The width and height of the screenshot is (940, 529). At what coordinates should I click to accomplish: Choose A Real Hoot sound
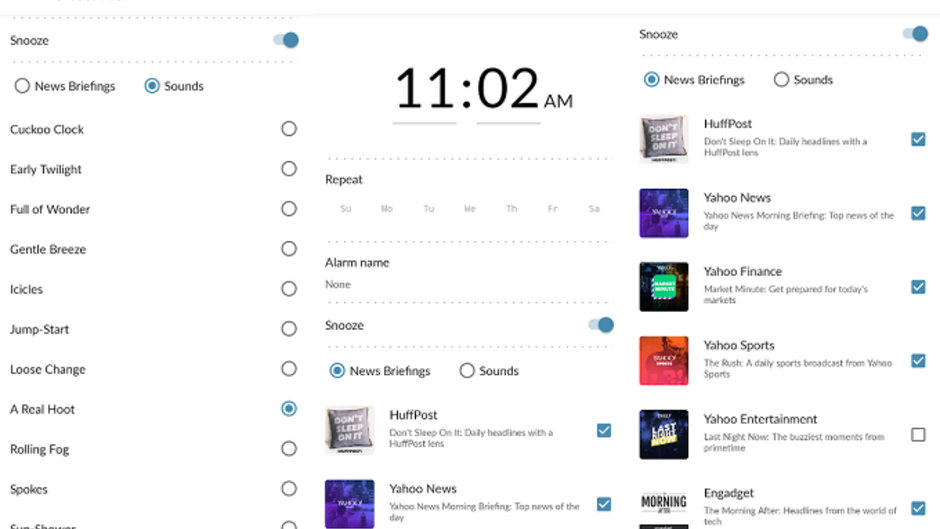tap(289, 409)
